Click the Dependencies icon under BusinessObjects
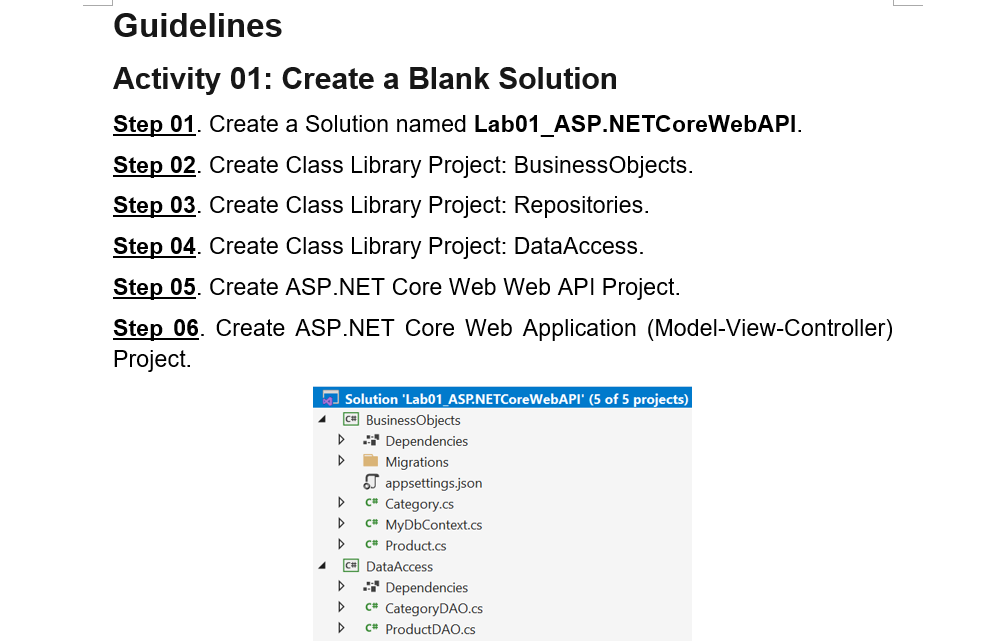The image size is (1002, 641). 371,440
